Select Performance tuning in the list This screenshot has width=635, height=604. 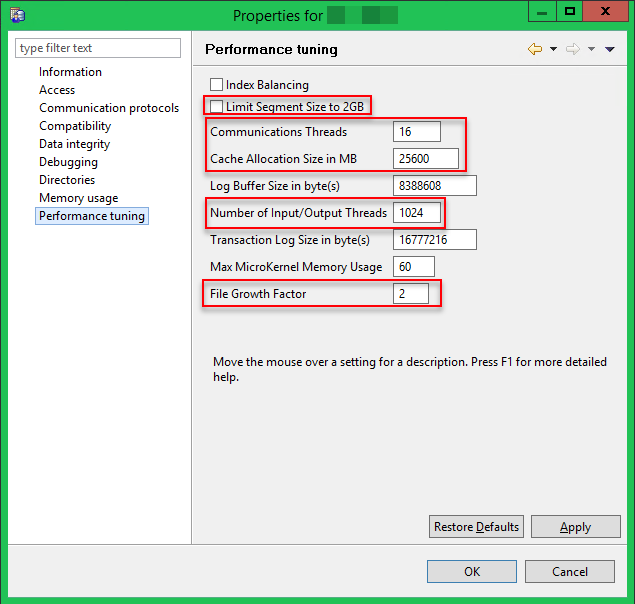[x=92, y=216]
